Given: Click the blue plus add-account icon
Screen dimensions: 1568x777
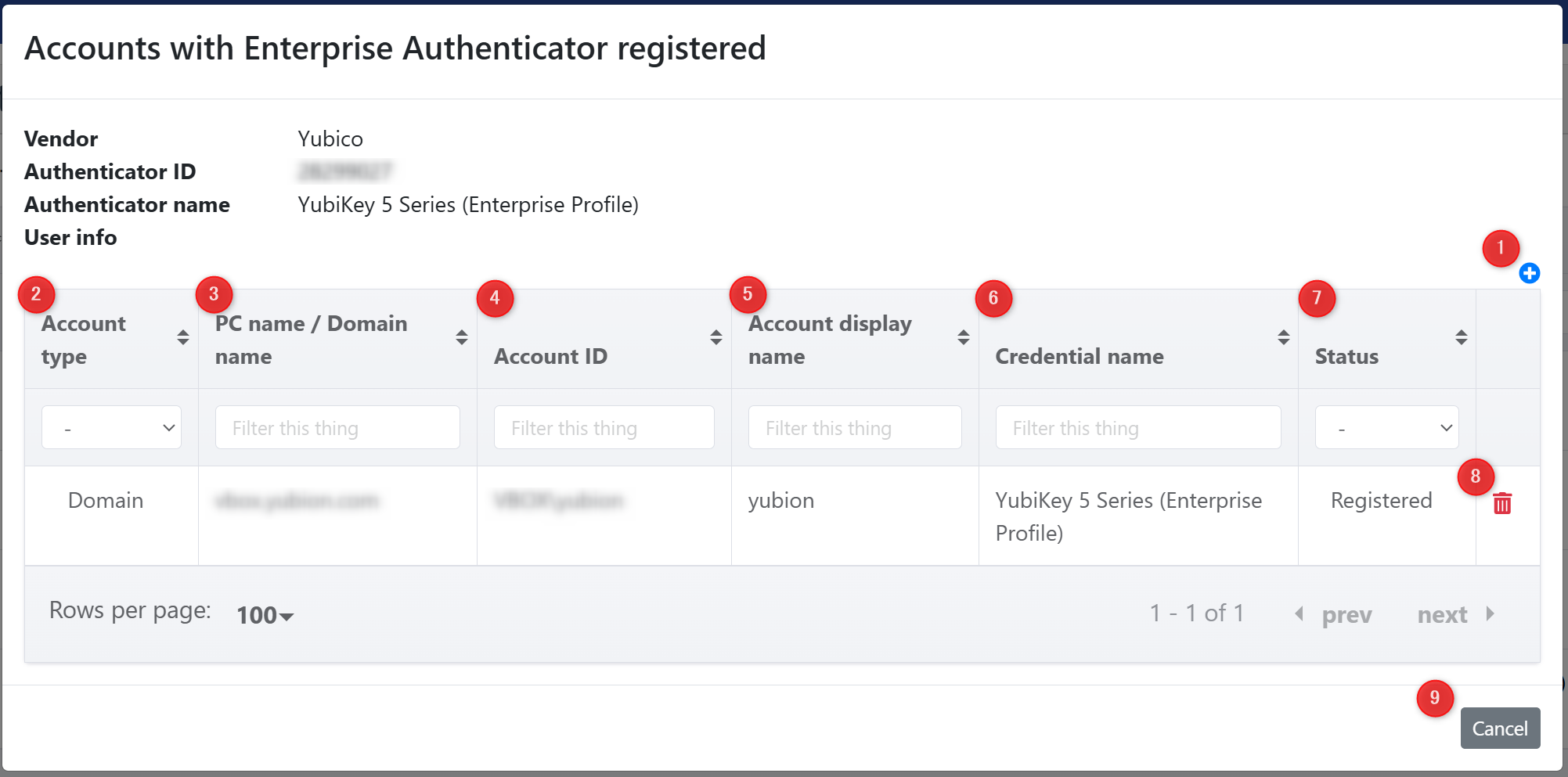Looking at the screenshot, I should (1529, 273).
